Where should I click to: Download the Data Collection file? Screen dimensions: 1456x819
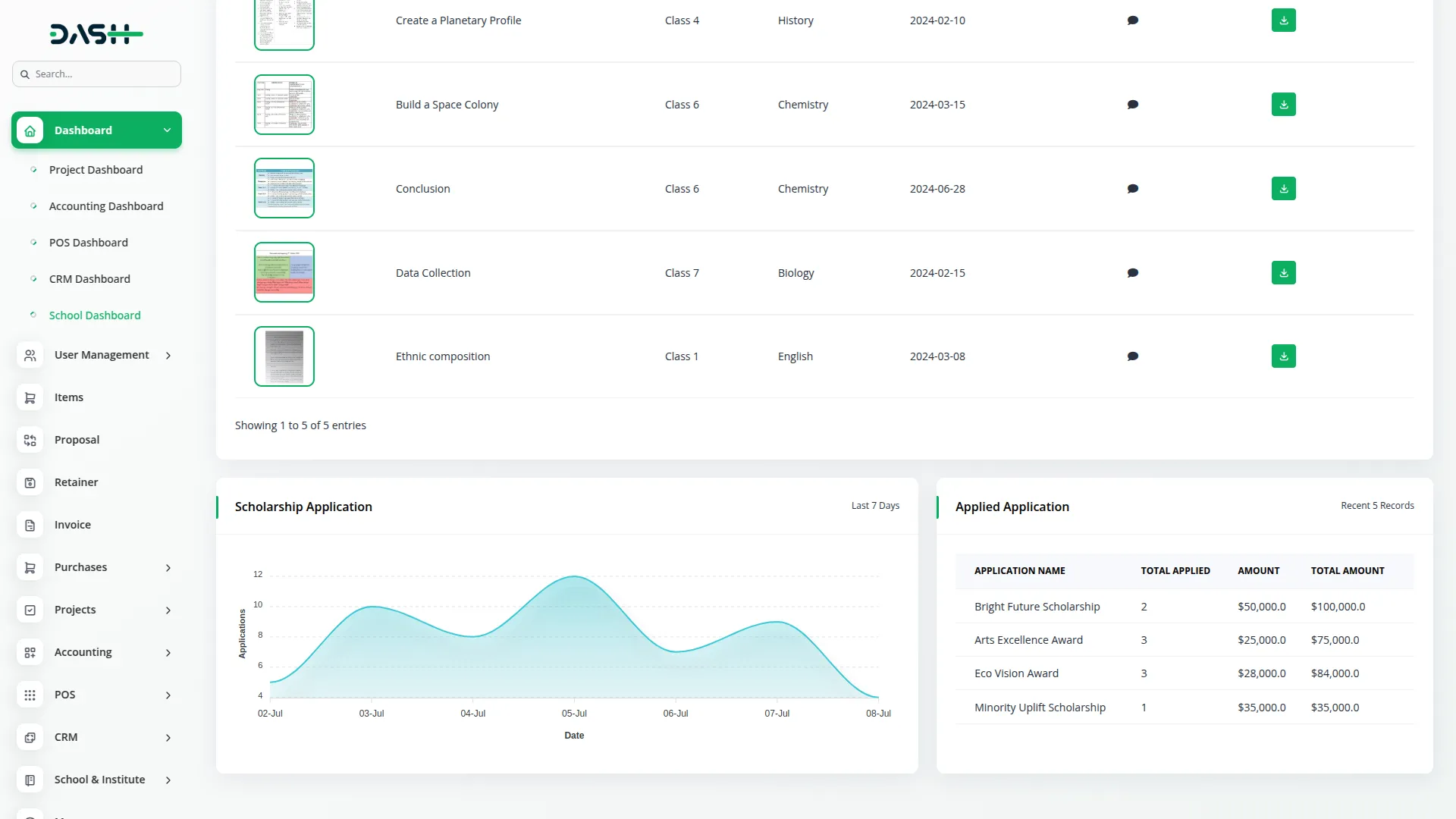point(1283,273)
